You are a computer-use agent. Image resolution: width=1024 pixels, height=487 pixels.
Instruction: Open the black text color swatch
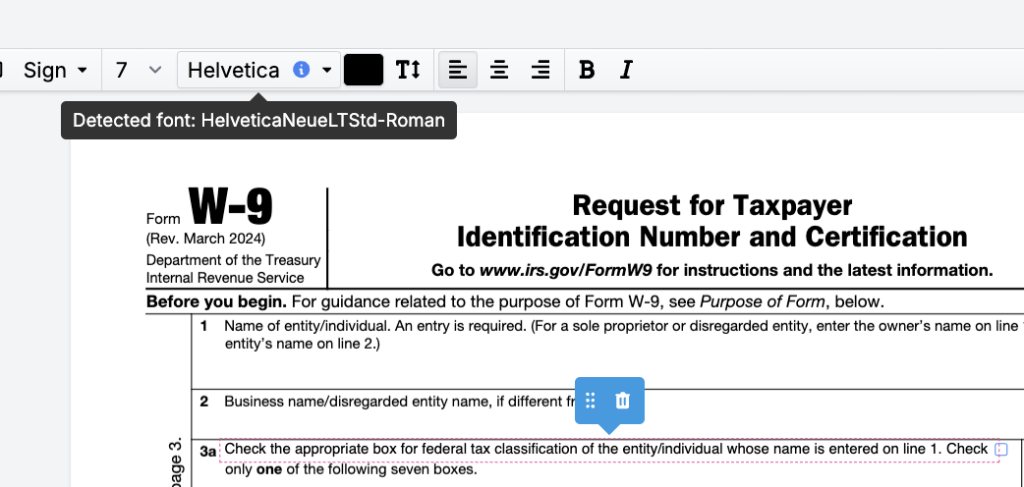pyautogui.click(x=363, y=70)
